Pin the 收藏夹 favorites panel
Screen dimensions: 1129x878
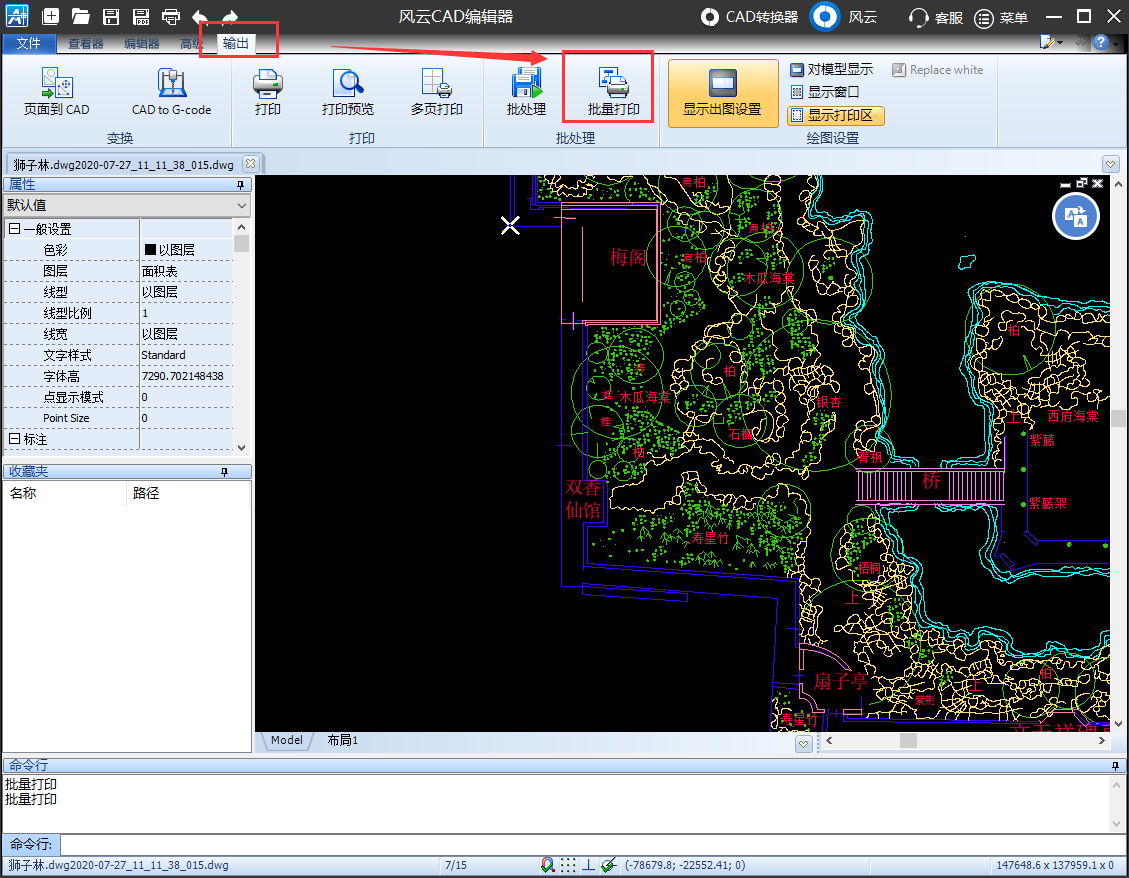pos(224,472)
